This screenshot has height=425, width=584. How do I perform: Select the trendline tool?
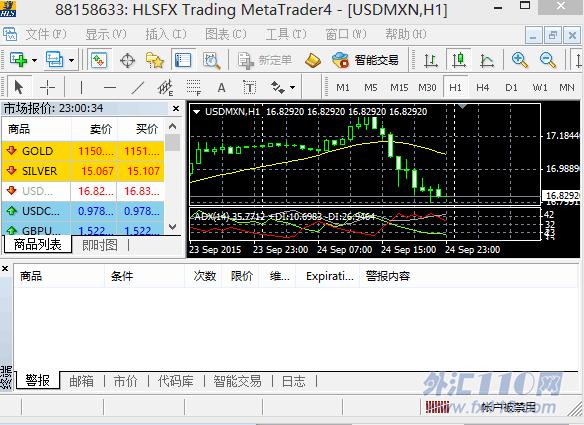point(138,88)
